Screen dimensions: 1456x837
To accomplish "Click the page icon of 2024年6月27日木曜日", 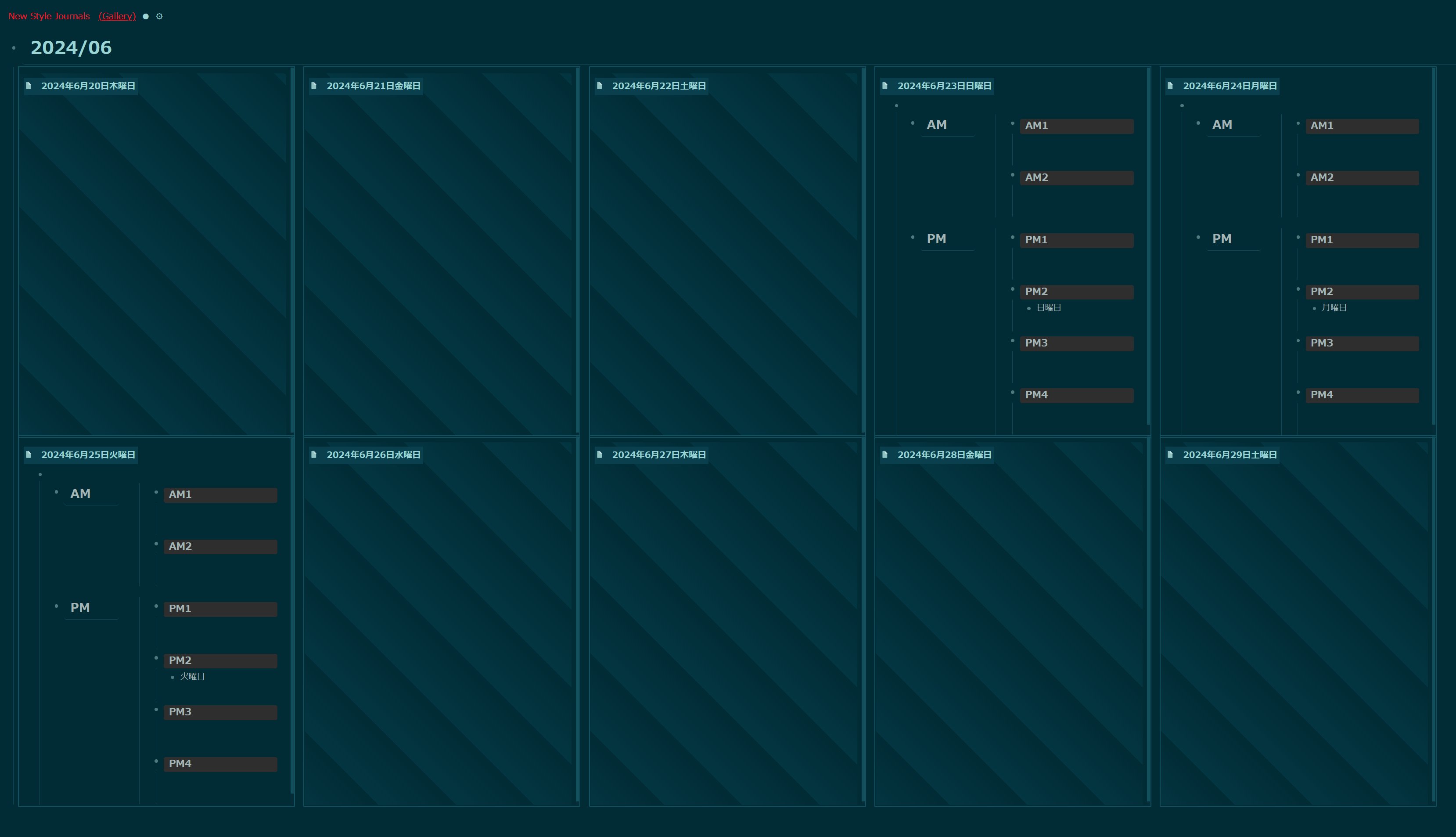I will tap(599, 455).
